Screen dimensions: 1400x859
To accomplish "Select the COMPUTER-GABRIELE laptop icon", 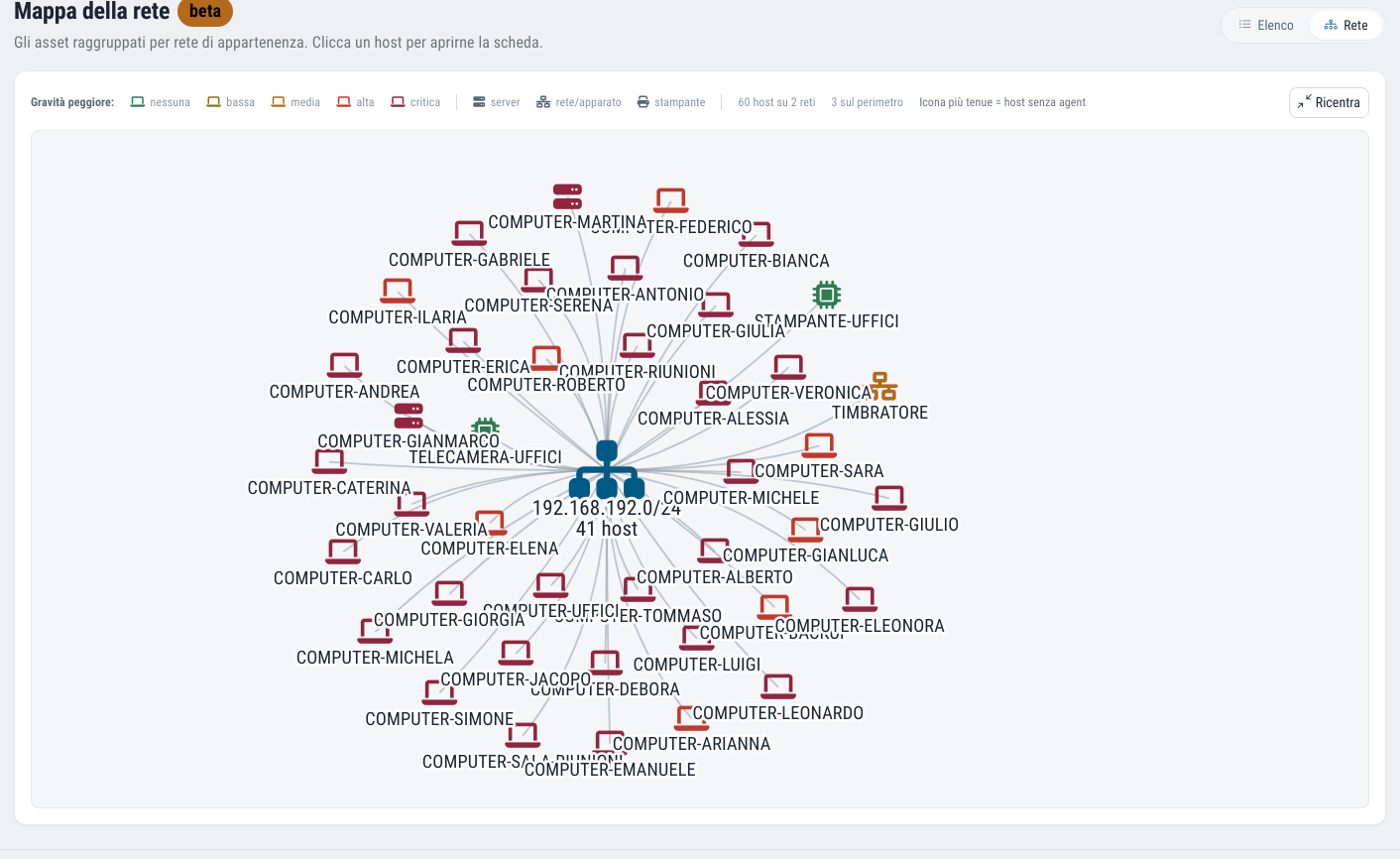I will [x=469, y=234].
